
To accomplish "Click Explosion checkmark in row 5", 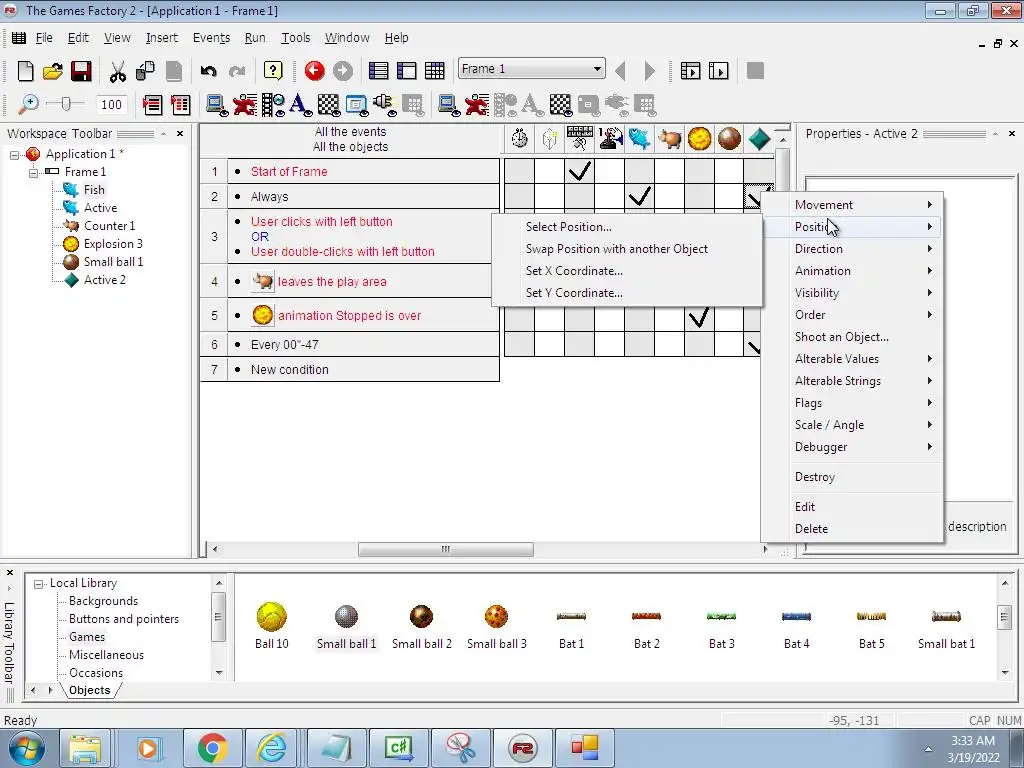I will [699, 318].
